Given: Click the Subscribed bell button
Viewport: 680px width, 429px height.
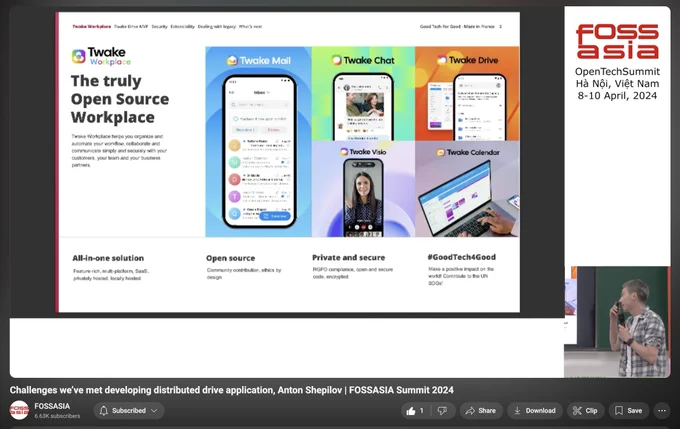Looking at the screenshot, I should (x=129, y=410).
